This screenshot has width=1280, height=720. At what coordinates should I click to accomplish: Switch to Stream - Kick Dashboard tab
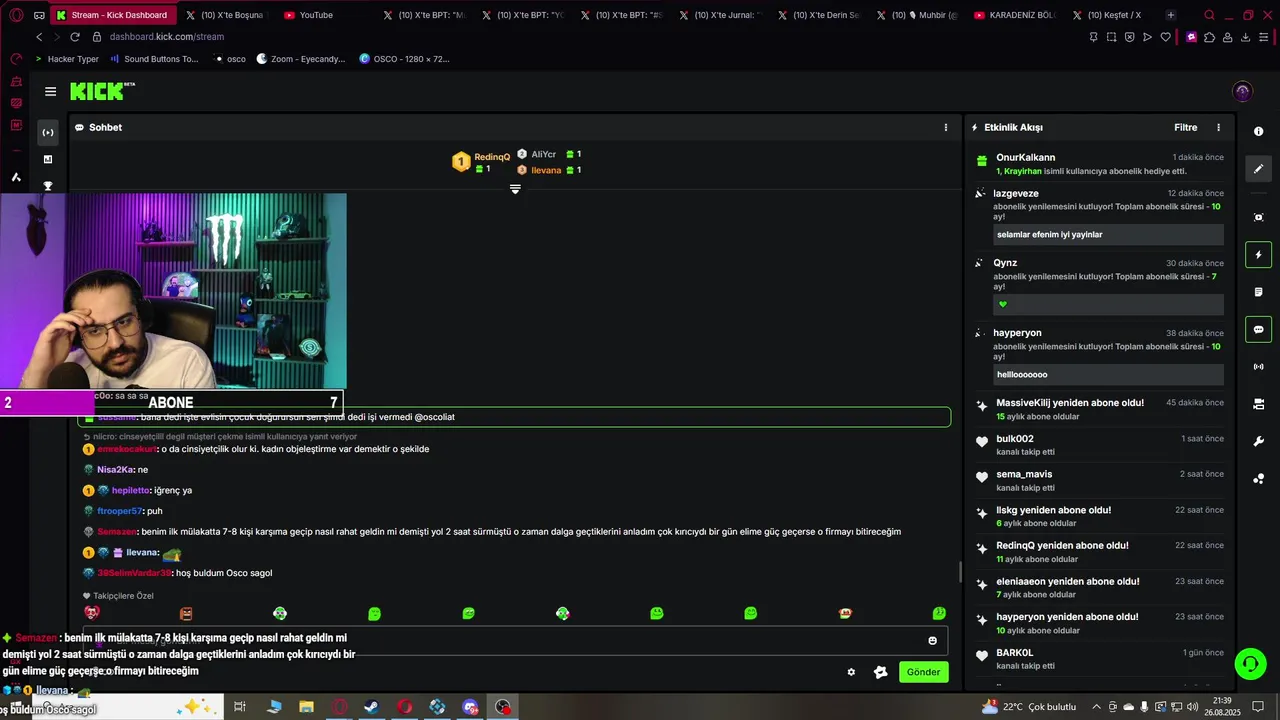(112, 15)
